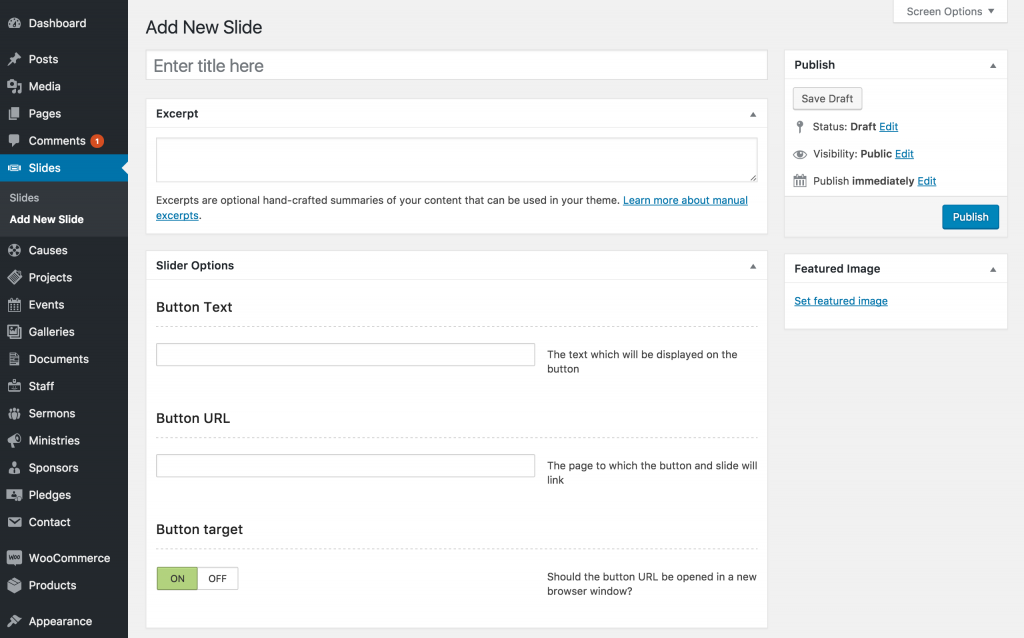Open the Screen Options dropdown

click(x=948, y=11)
